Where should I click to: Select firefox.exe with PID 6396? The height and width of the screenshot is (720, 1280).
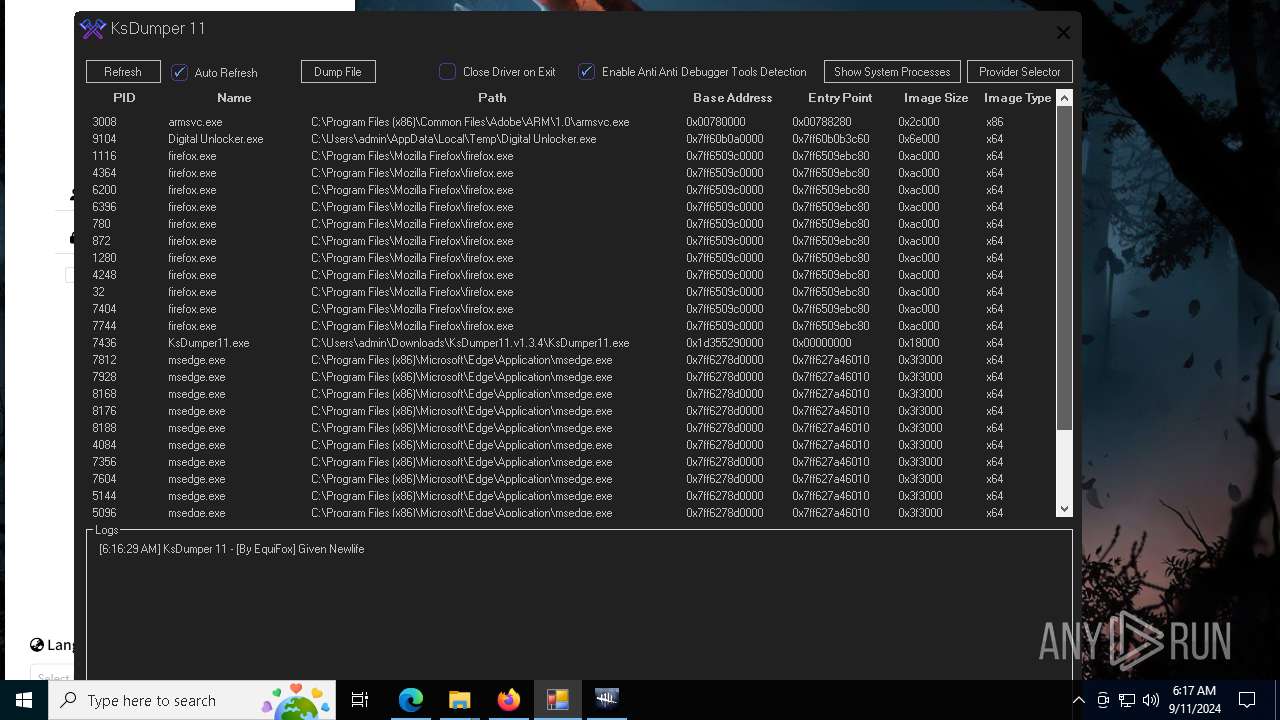pos(570,207)
